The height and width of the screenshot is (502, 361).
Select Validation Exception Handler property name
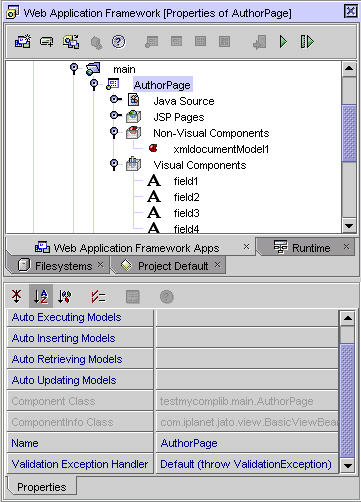[80, 465]
